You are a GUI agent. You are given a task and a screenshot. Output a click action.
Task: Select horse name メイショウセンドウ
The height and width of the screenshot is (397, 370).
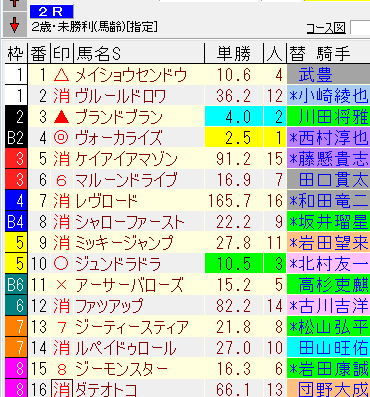(x=131, y=75)
